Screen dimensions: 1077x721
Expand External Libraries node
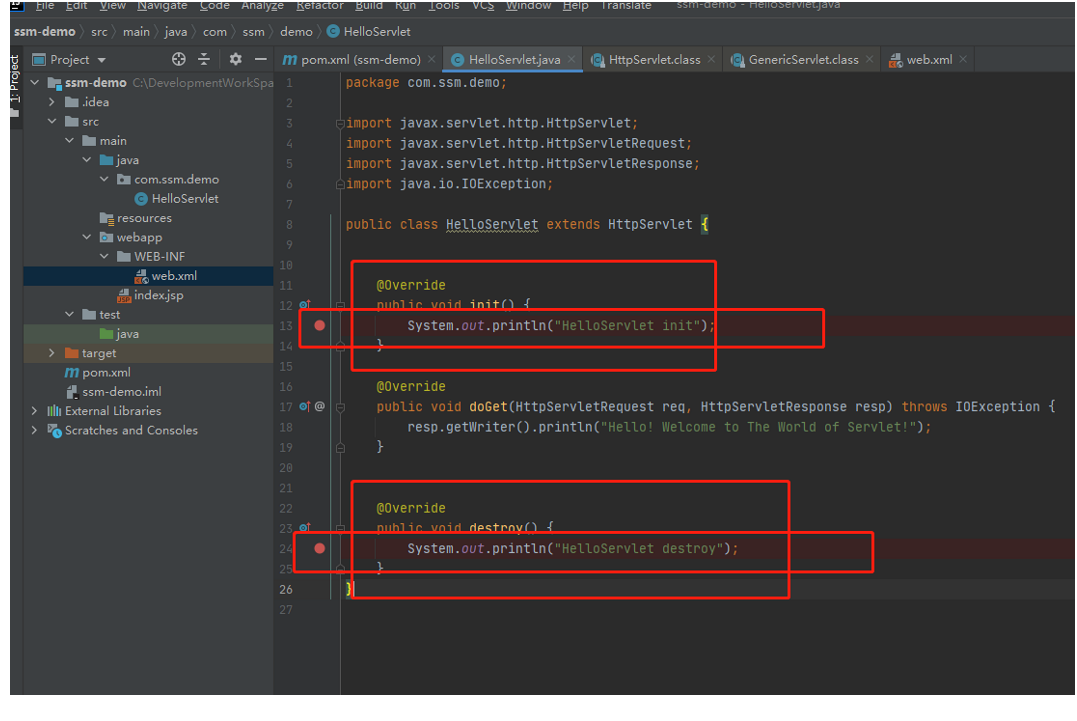(x=35, y=411)
